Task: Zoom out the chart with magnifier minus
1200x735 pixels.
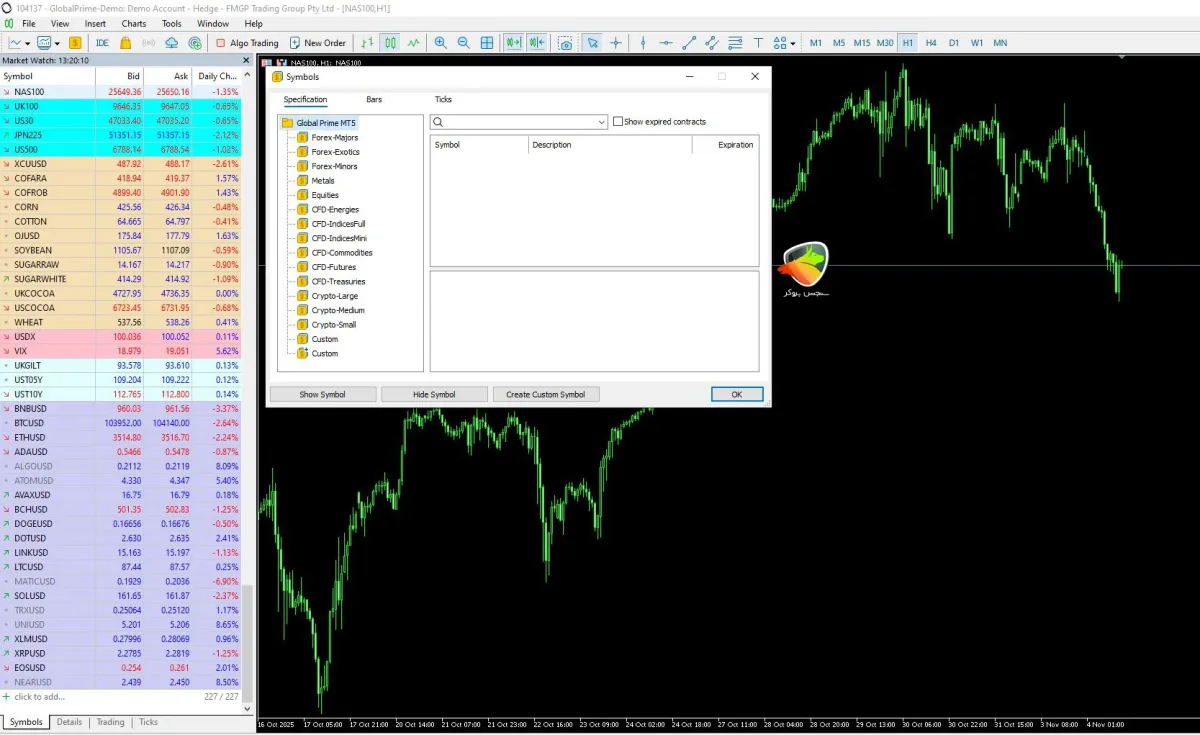Action: [x=464, y=43]
